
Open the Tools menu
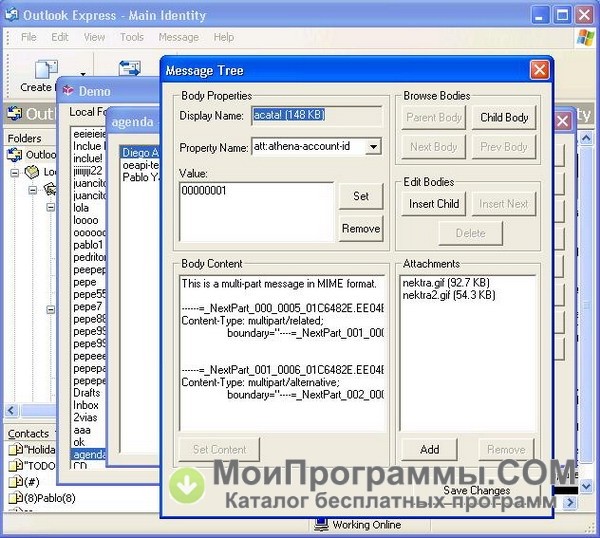pyautogui.click(x=132, y=37)
